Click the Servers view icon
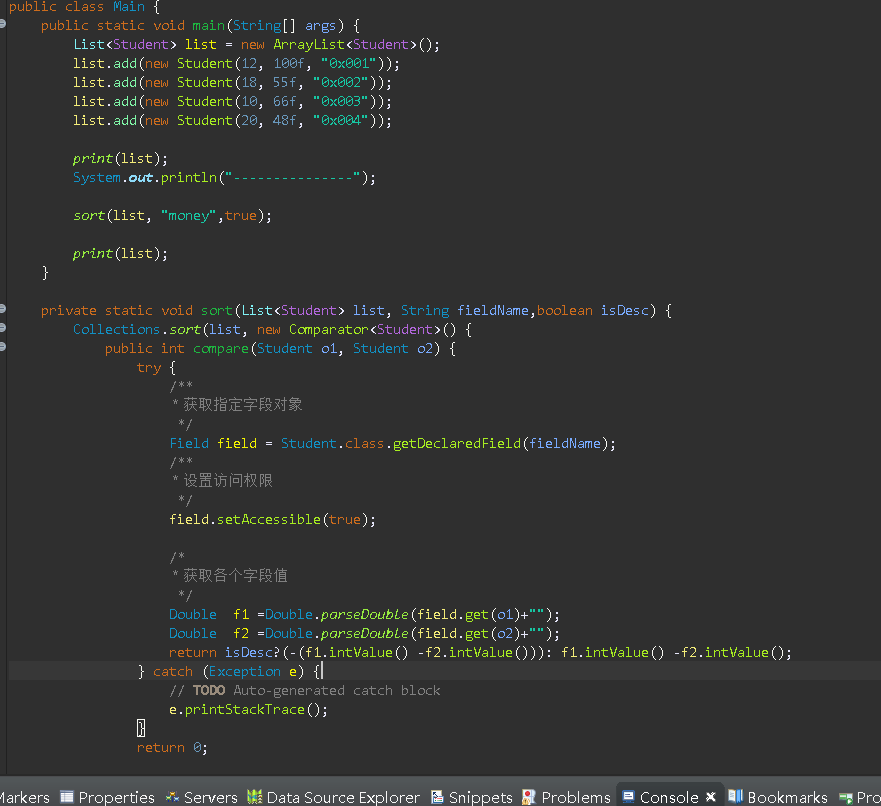The height and width of the screenshot is (806, 881). tap(173, 797)
